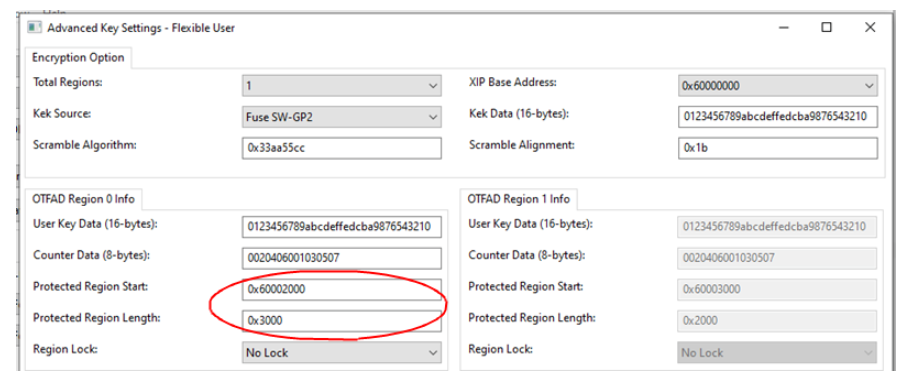Click the 'XIP Base Address:' label
This screenshot has height=372, width=907.
[513, 82]
